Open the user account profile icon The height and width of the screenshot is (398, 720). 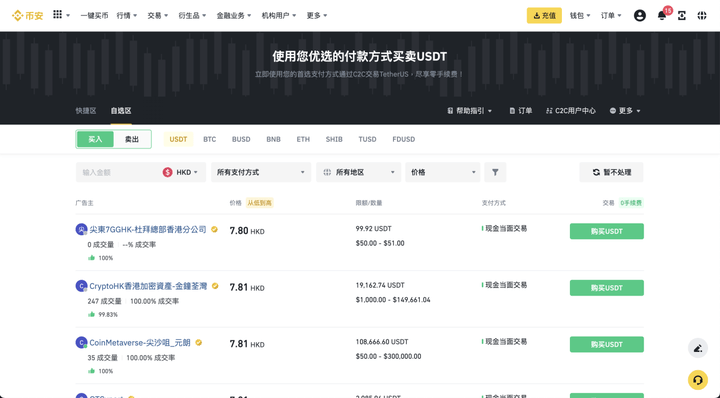[640, 16]
